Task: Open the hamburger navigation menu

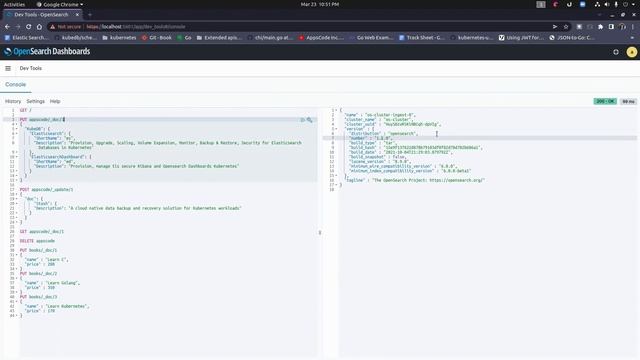Action: (x=8, y=68)
